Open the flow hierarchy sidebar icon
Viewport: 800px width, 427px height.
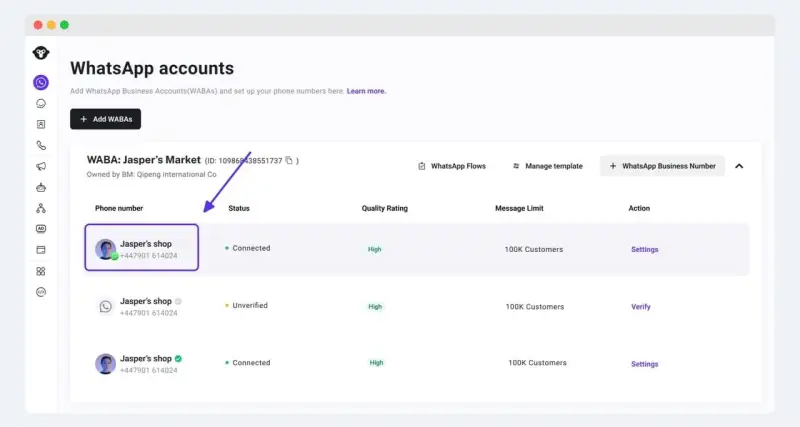(41, 208)
